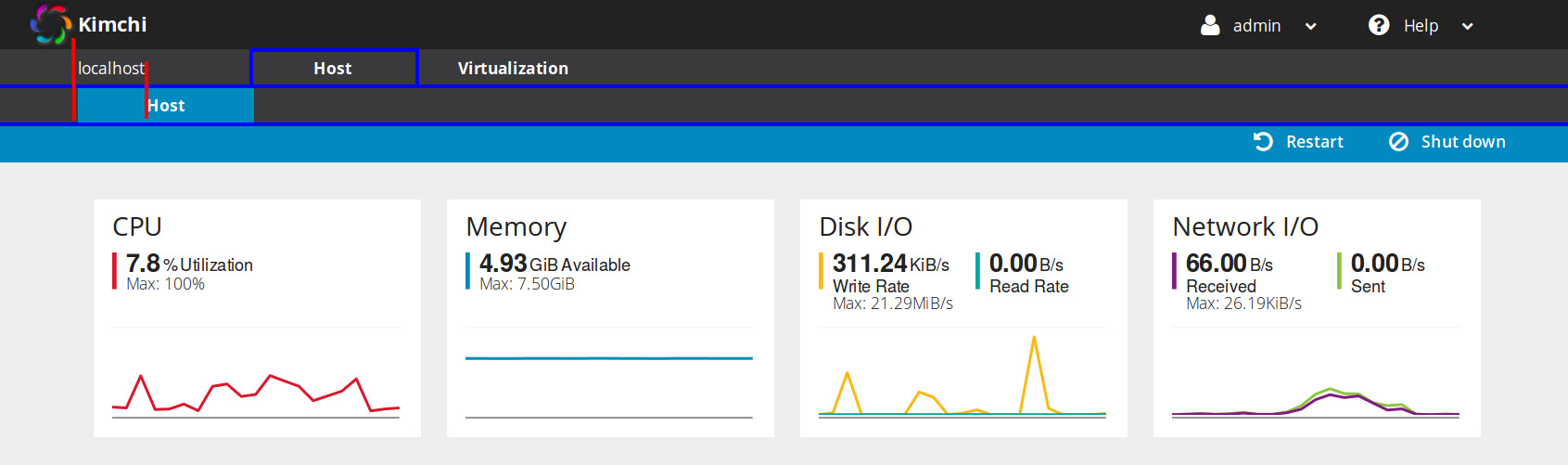Click the Shut down circle-slash icon

1398,141
